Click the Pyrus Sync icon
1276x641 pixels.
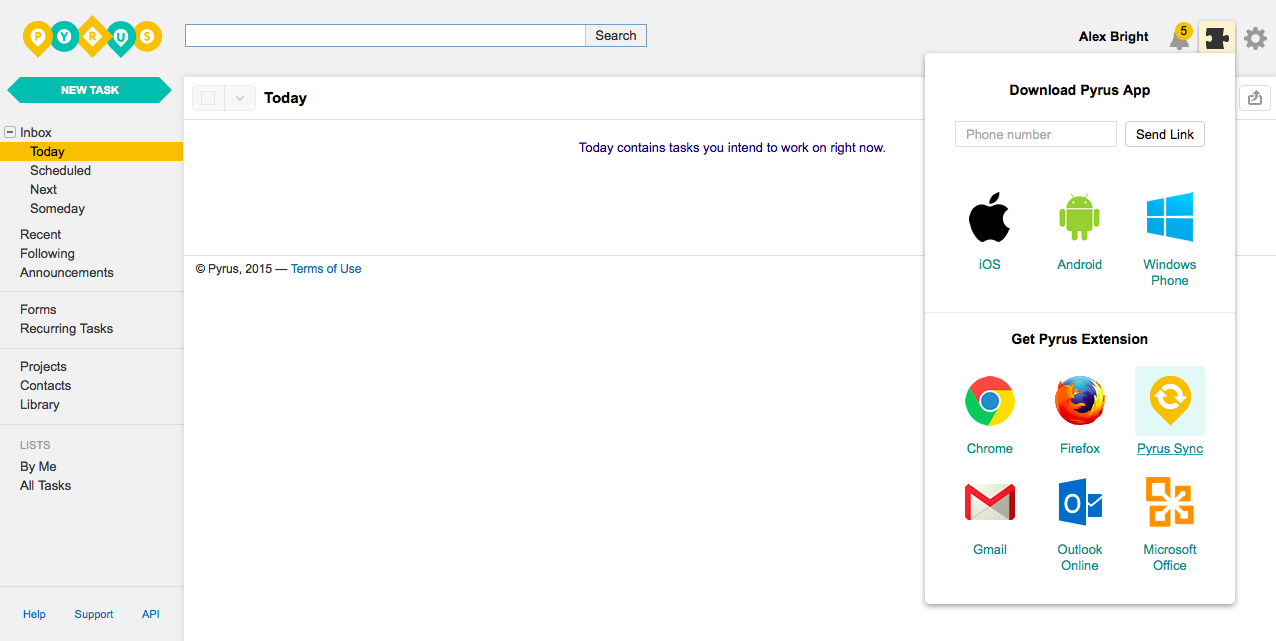[x=1170, y=401]
